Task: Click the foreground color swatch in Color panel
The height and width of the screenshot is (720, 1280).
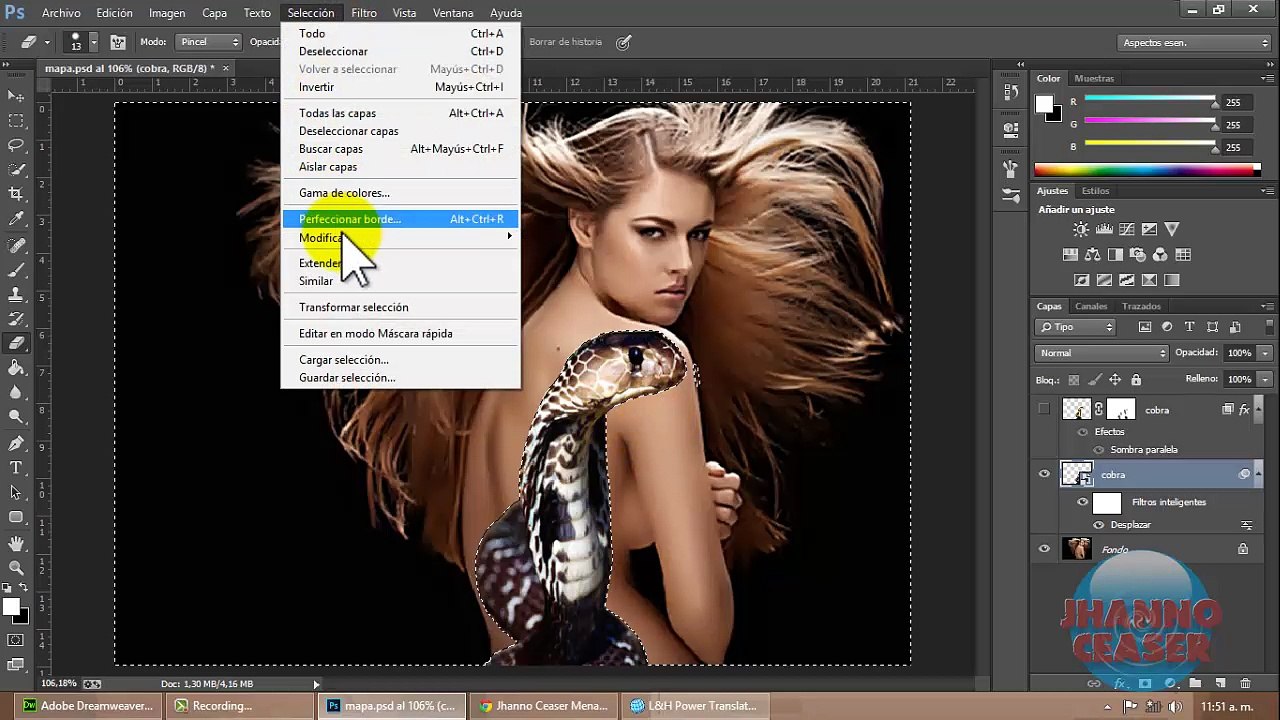Action: point(1044,104)
